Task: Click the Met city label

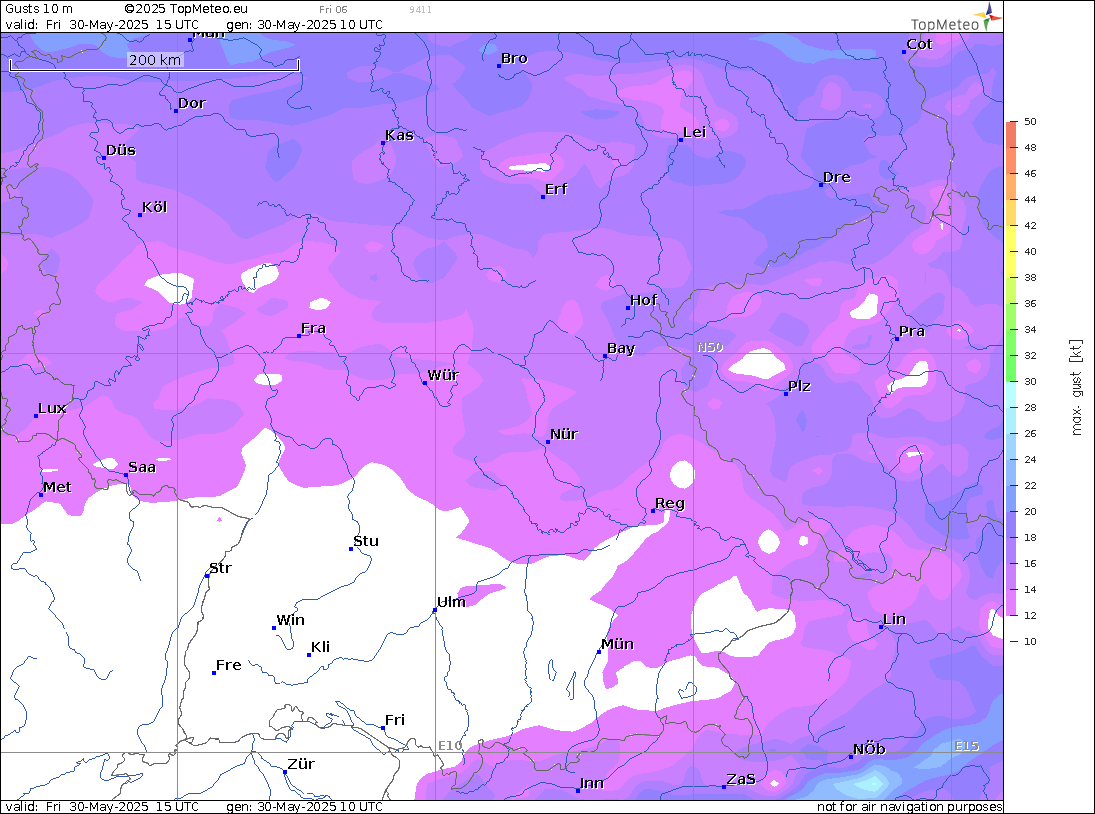Action: pos(57,487)
